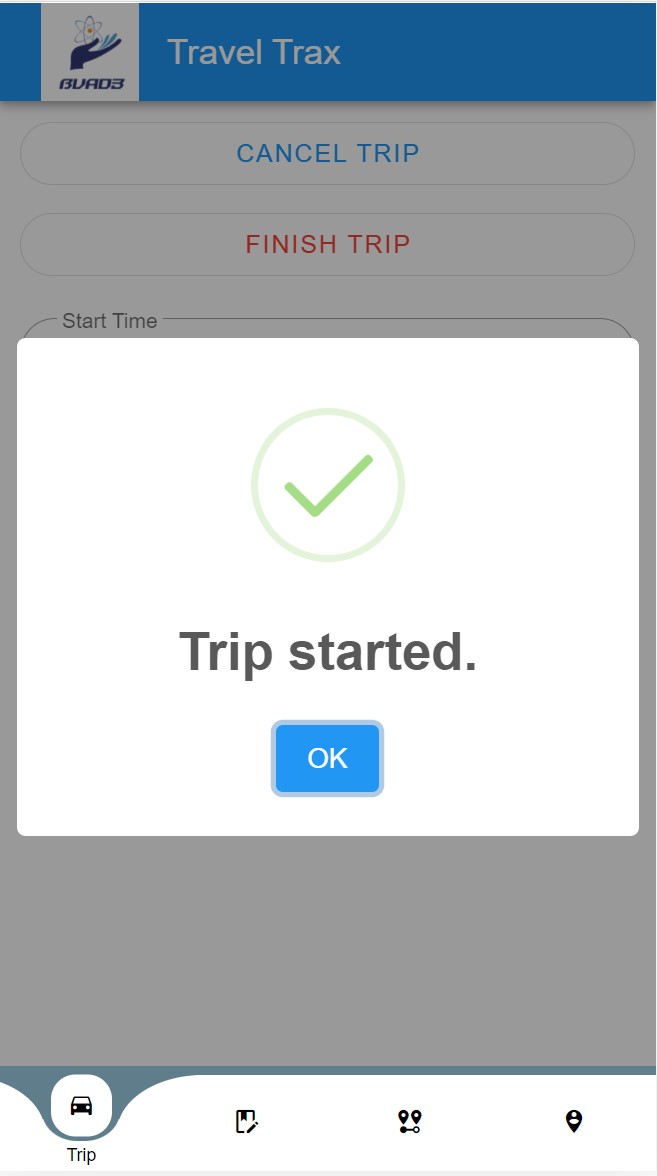Select the Trip tab label
Image resolution: width=657 pixels, height=1176 pixels.
pyautogui.click(x=81, y=1155)
